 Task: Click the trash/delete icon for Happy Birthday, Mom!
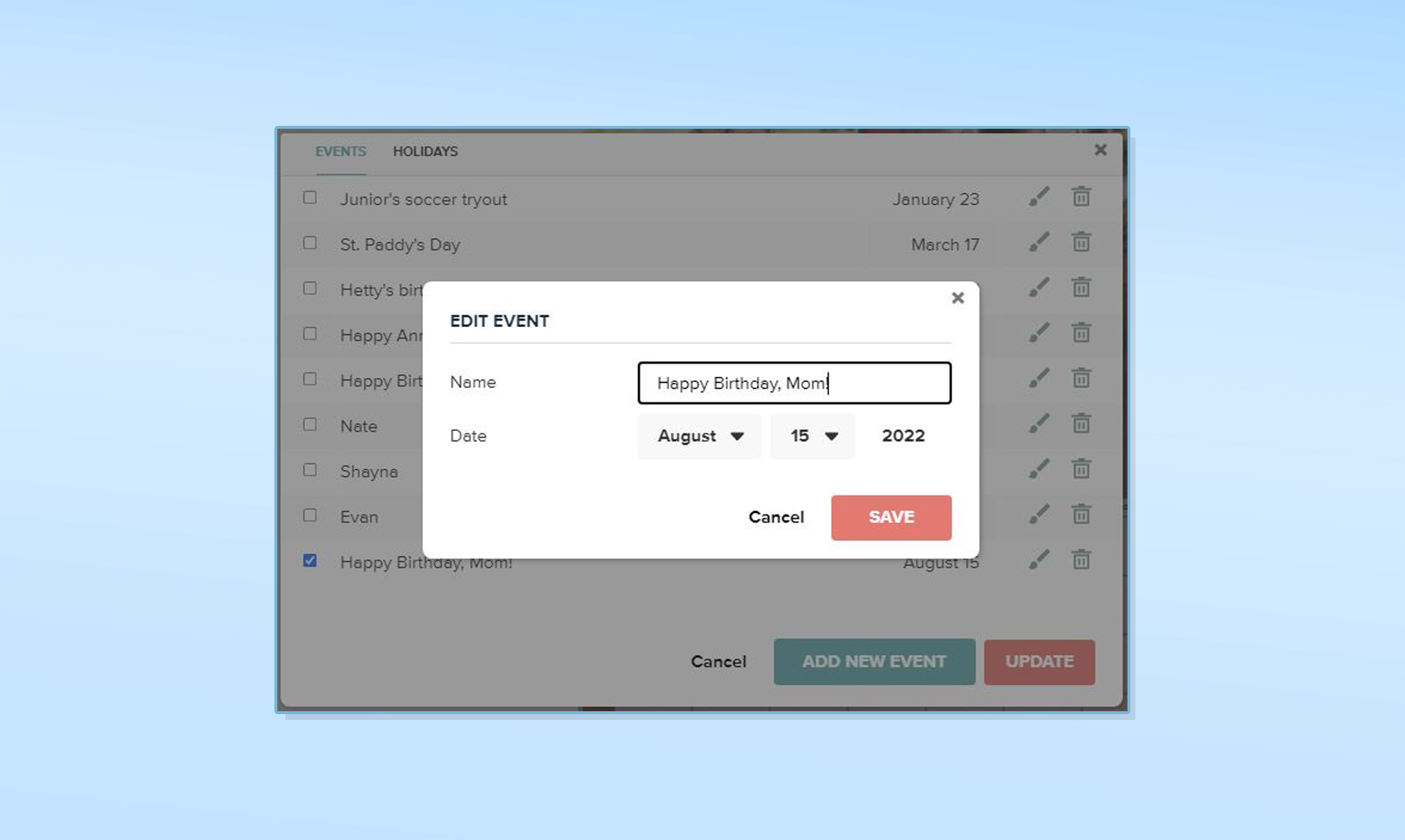click(x=1081, y=560)
